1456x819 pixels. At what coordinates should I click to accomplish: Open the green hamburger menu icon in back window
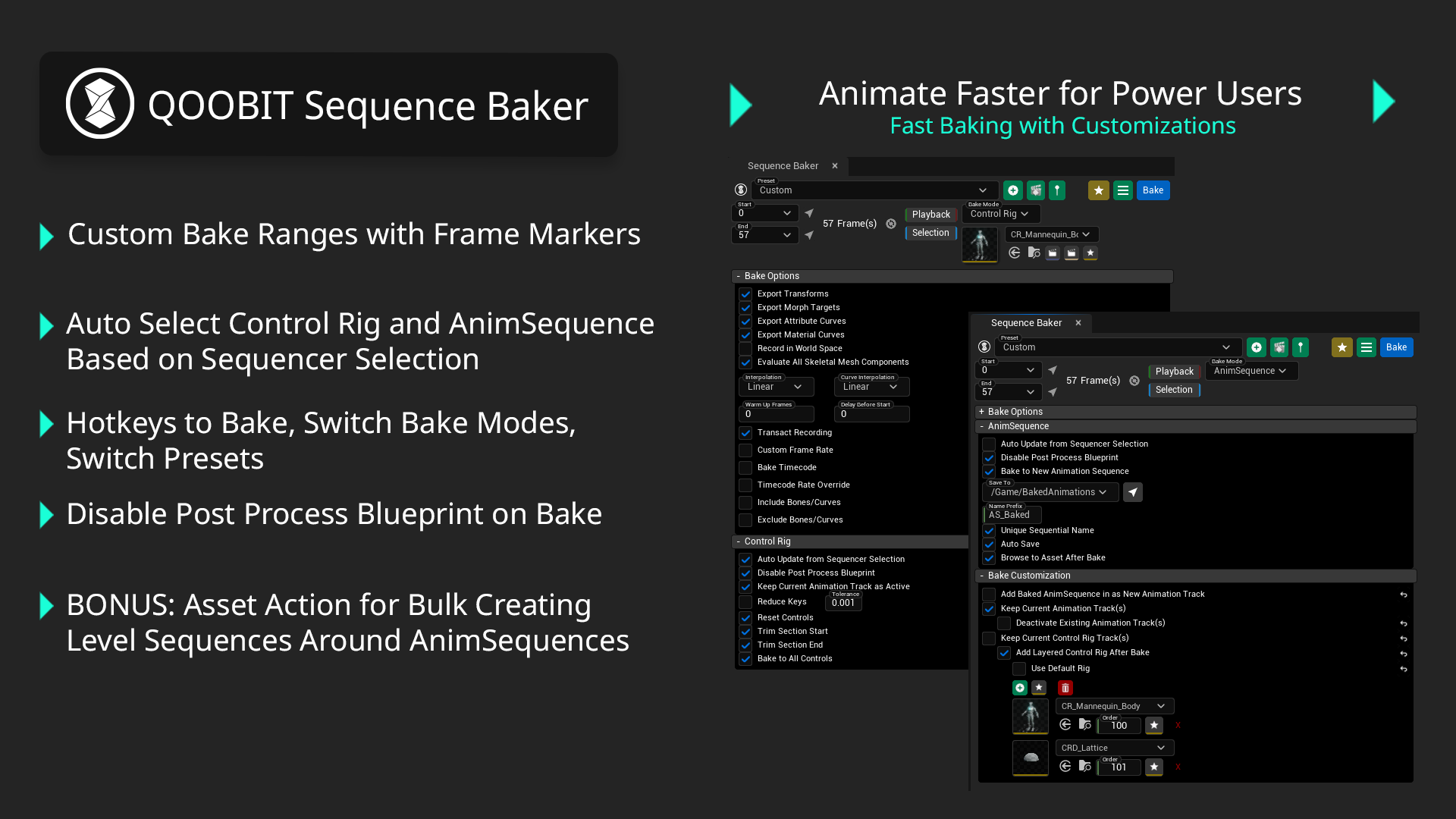[1123, 190]
